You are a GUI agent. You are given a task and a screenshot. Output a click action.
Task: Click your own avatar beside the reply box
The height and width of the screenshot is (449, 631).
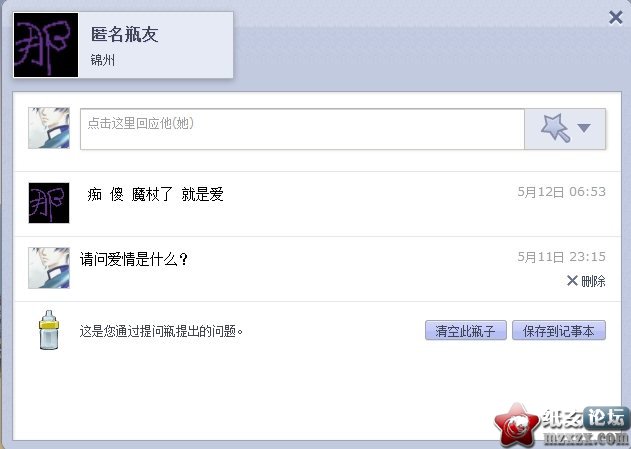(49, 128)
